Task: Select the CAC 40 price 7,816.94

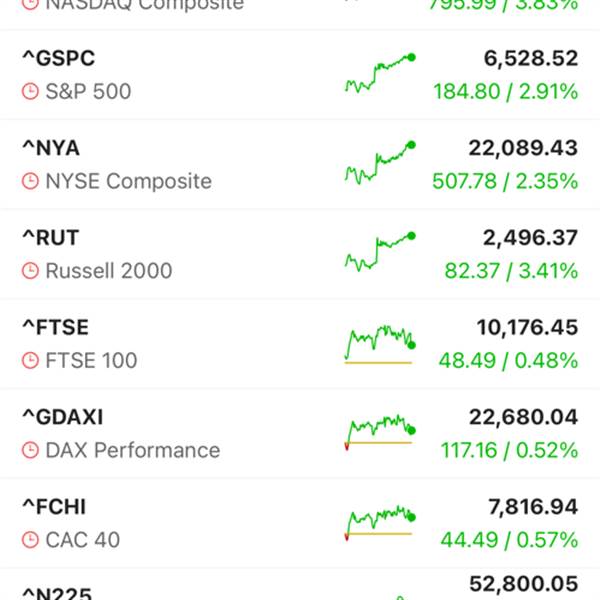Action: coord(533,508)
